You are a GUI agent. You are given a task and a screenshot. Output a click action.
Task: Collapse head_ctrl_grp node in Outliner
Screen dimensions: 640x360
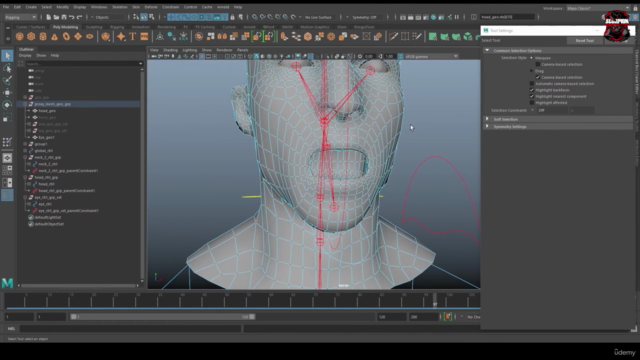coord(25,178)
